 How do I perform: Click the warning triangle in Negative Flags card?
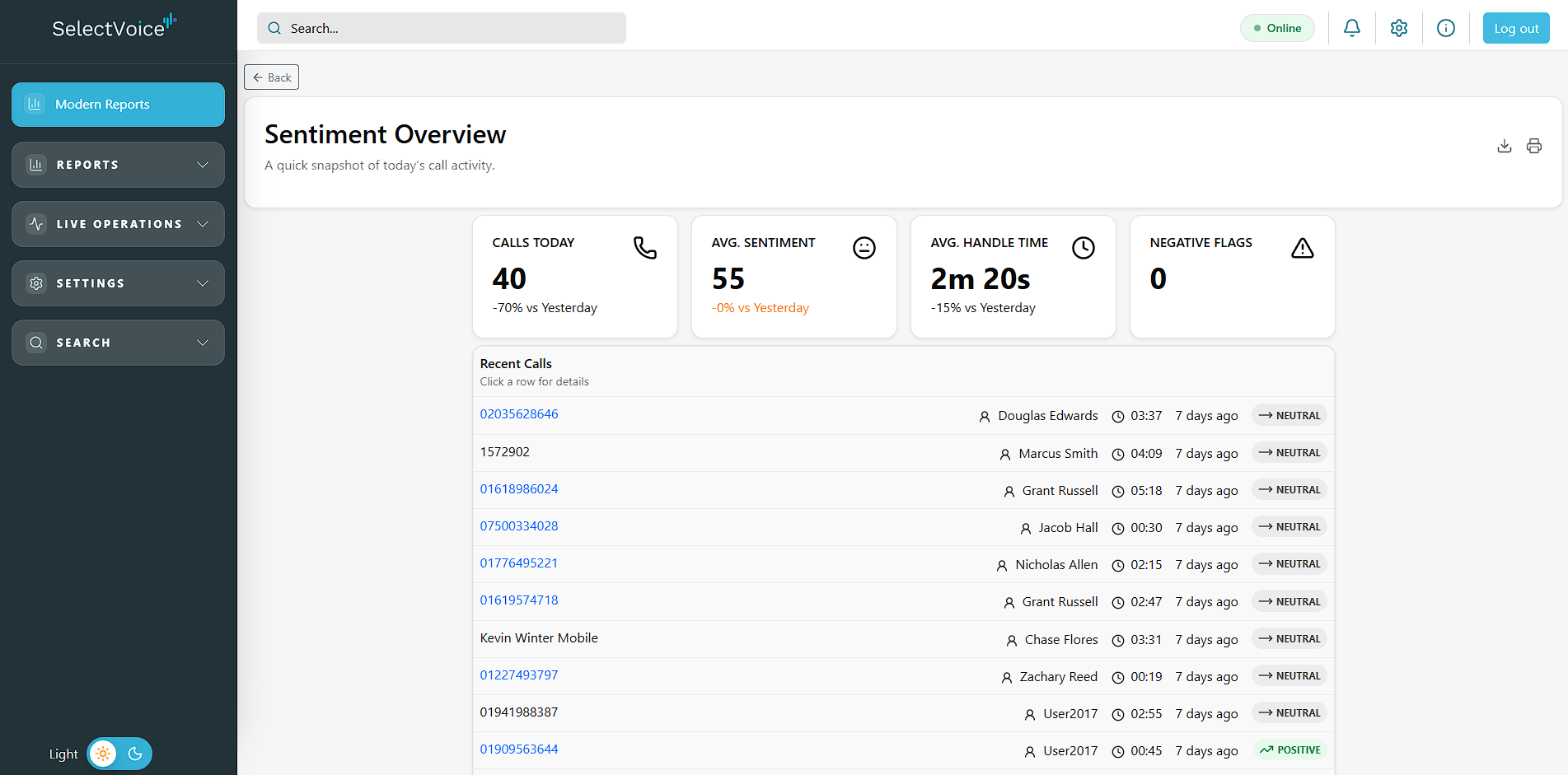1303,248
